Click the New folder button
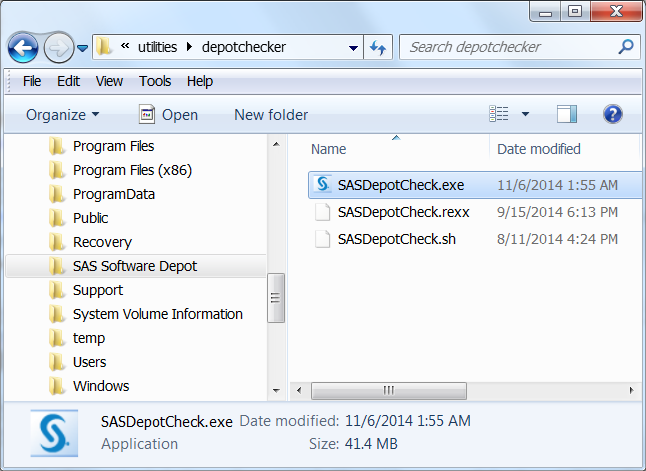646x471 pixels. coord(271,115)
